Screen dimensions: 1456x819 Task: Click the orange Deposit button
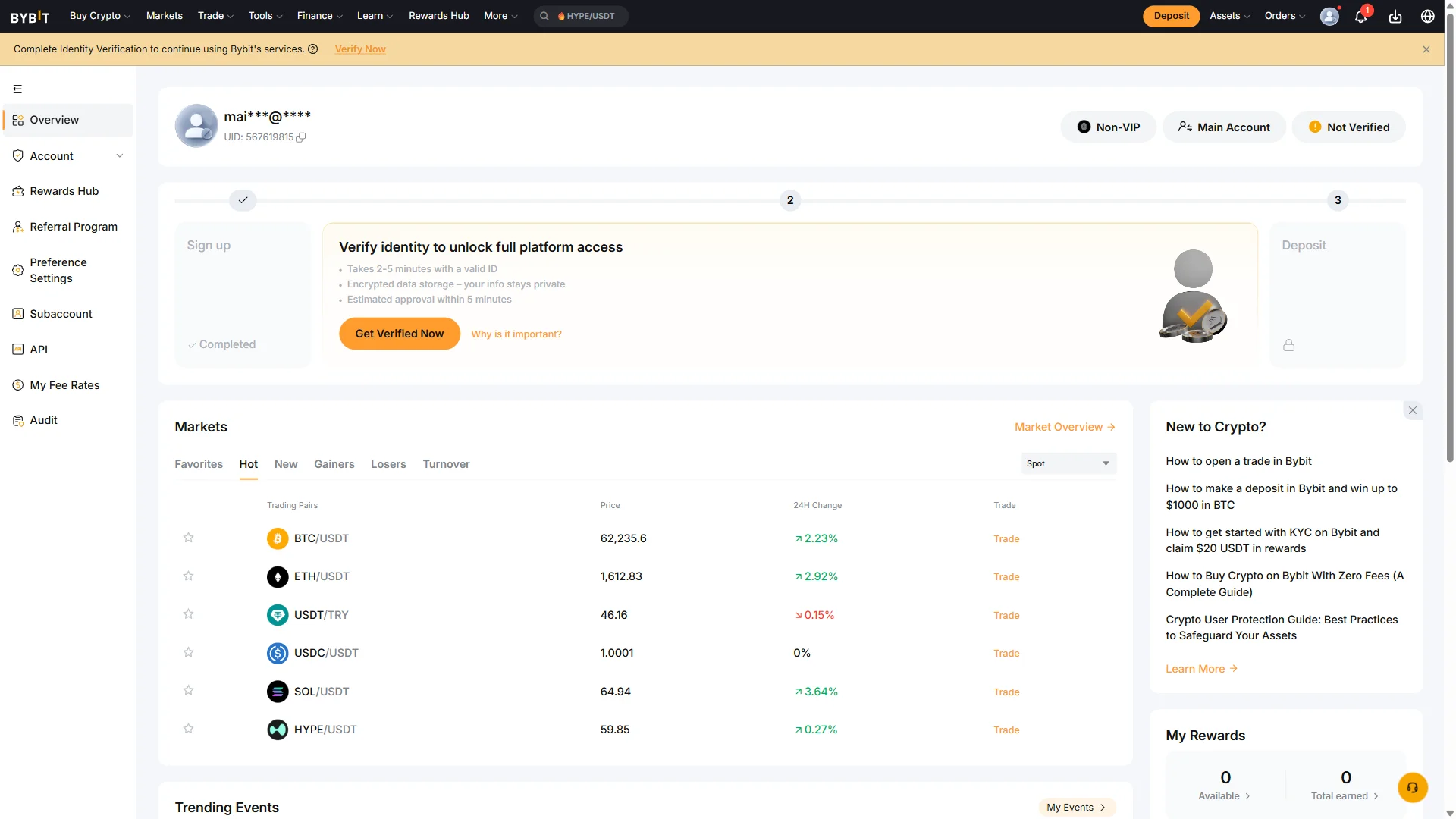[x=1171, y=16]
